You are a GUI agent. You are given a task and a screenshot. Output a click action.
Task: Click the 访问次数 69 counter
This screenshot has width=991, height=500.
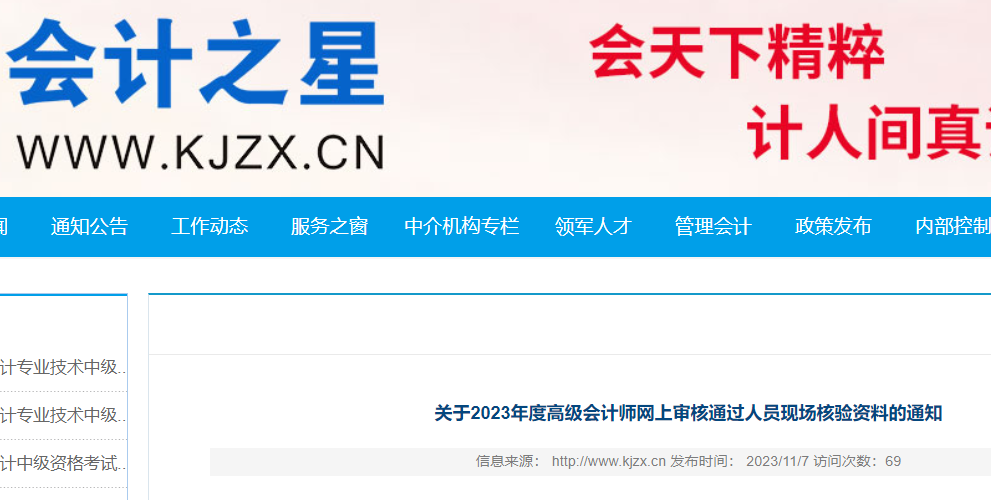[x=857, y=461]
